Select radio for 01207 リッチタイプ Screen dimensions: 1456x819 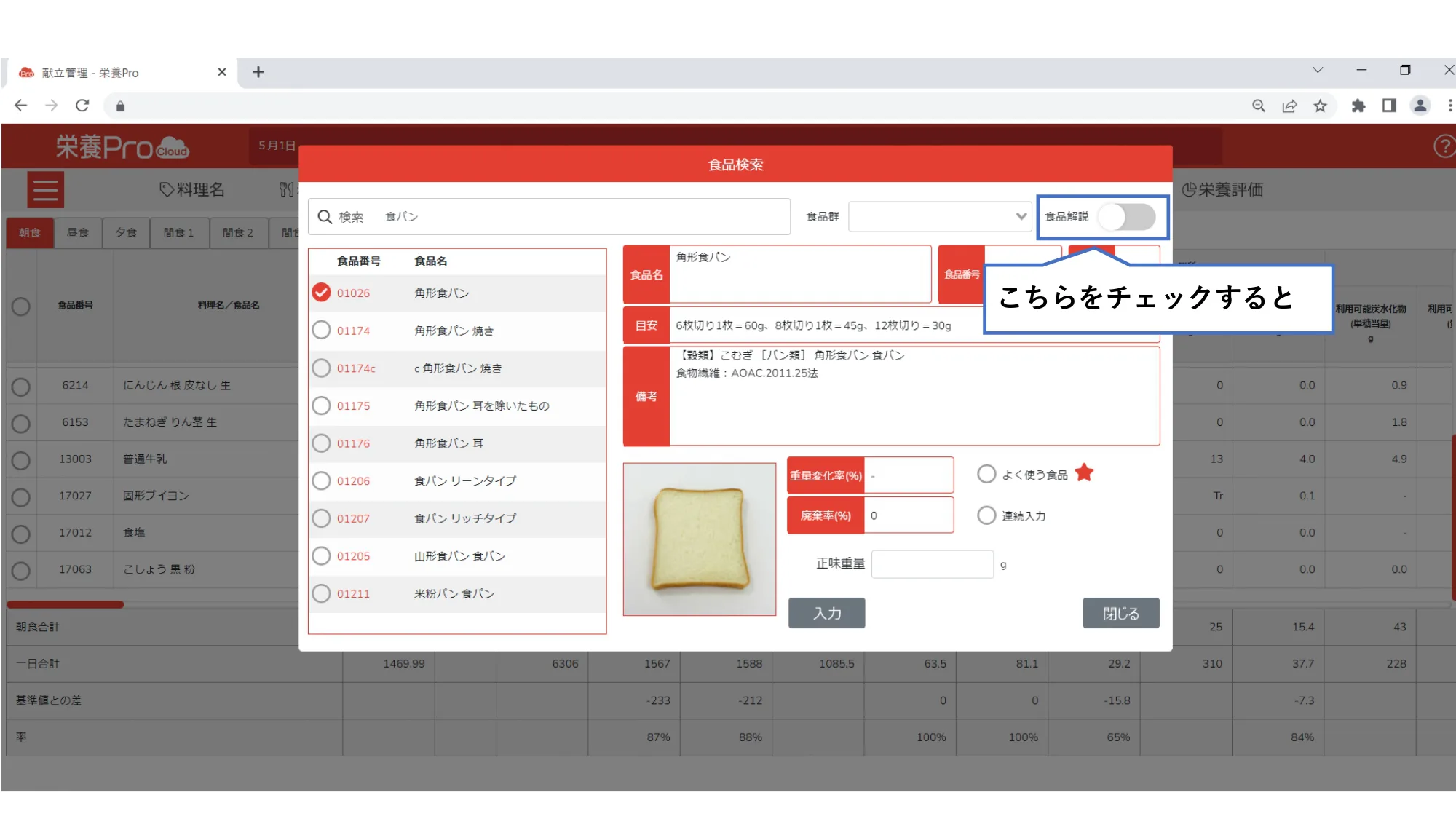(321, 518)
